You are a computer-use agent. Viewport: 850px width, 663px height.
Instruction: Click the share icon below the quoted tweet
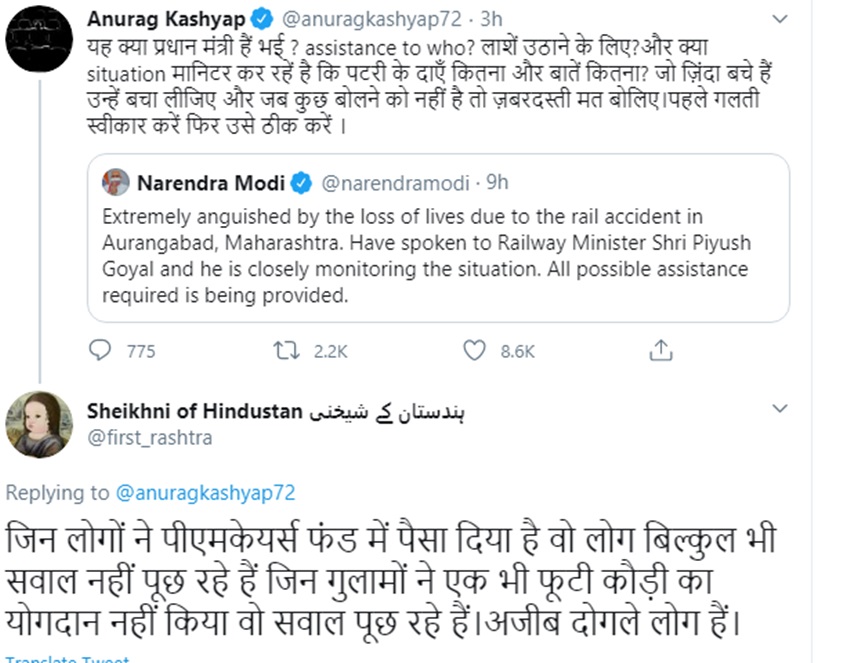point(660,350)
